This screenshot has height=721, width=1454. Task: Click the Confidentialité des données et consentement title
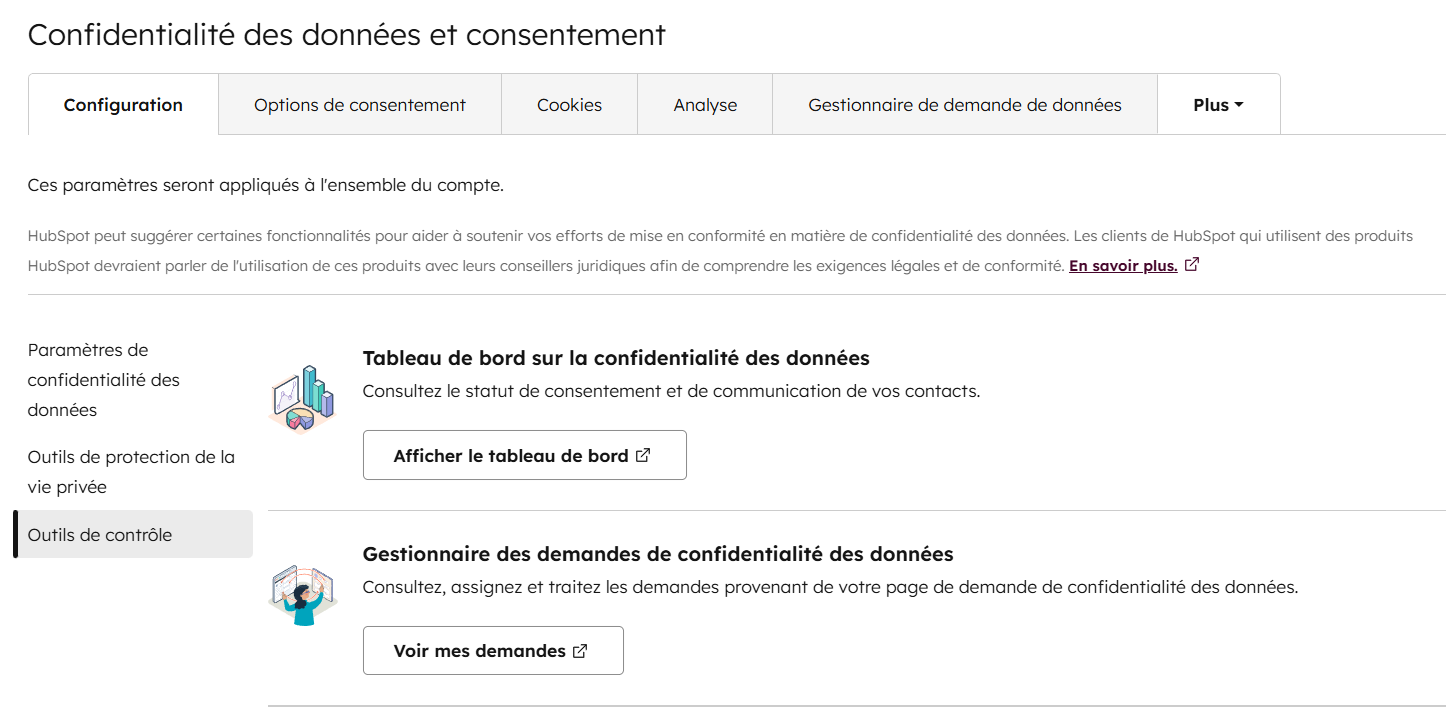(346, 34)
